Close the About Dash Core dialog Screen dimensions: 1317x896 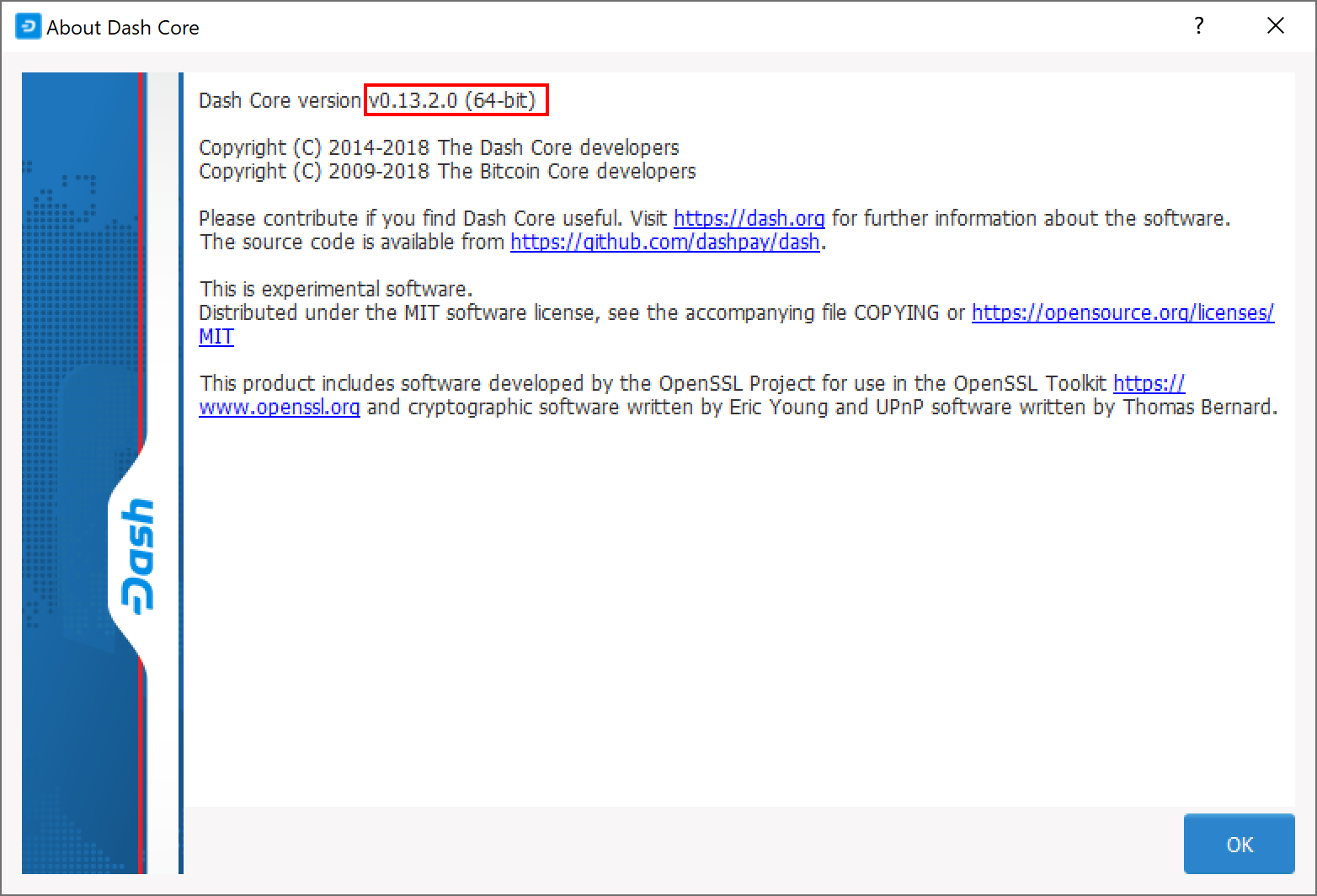(1275, 27)
